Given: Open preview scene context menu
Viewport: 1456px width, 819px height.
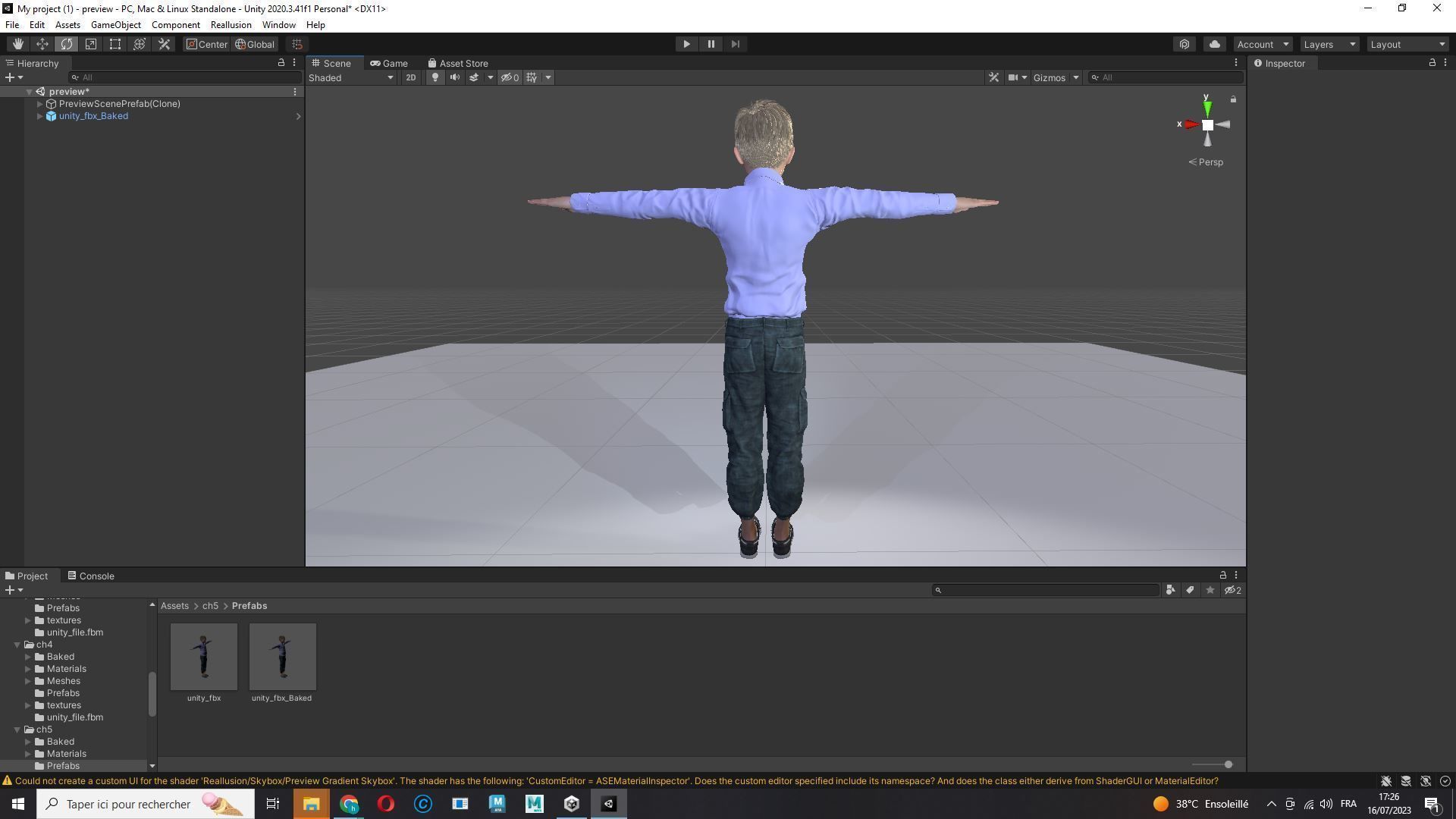Looking at the screenshot, I should [x=295, y=92].
